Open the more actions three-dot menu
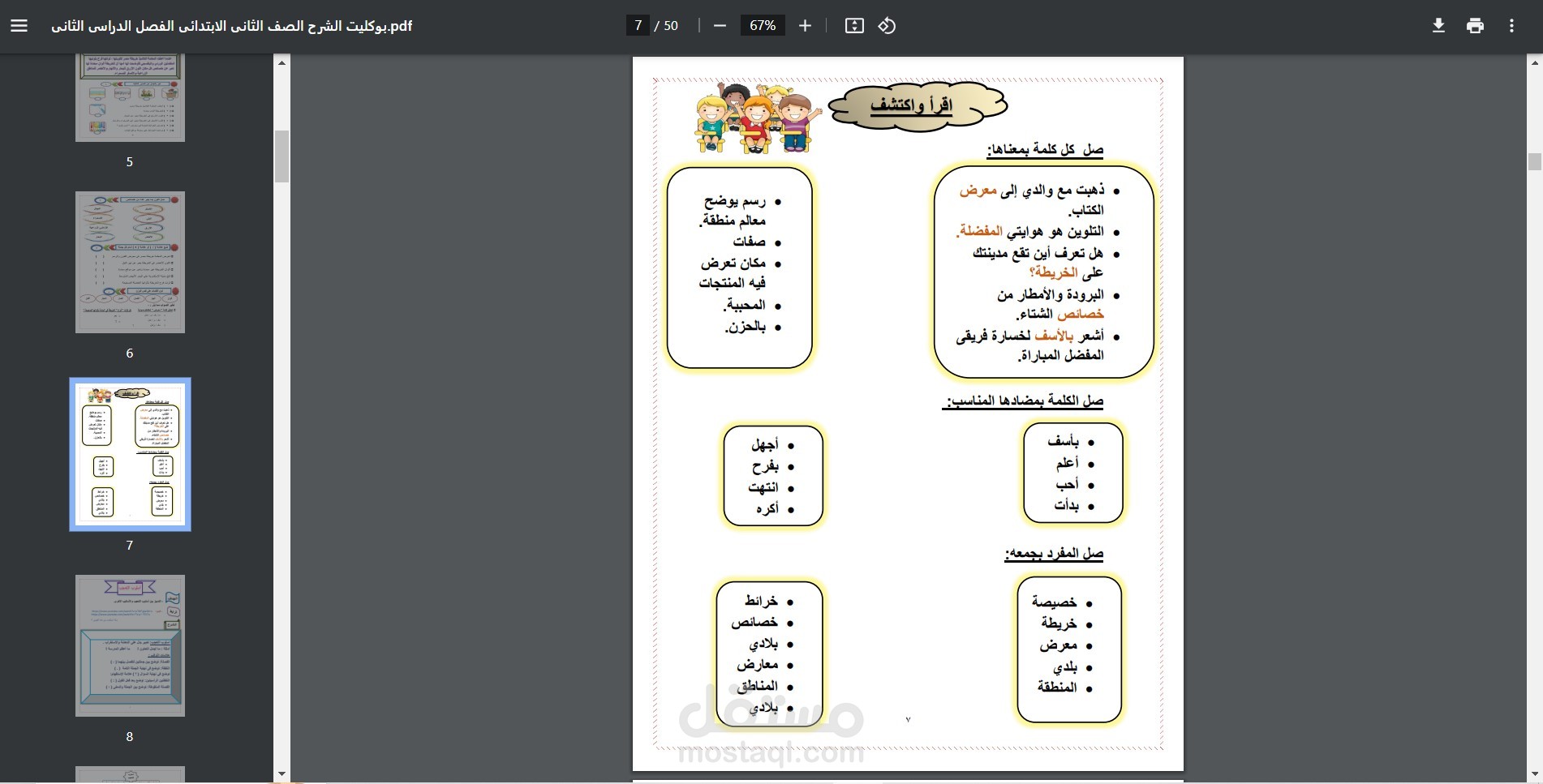Viewport: 1543px width, 784px height. point(1511,26)
